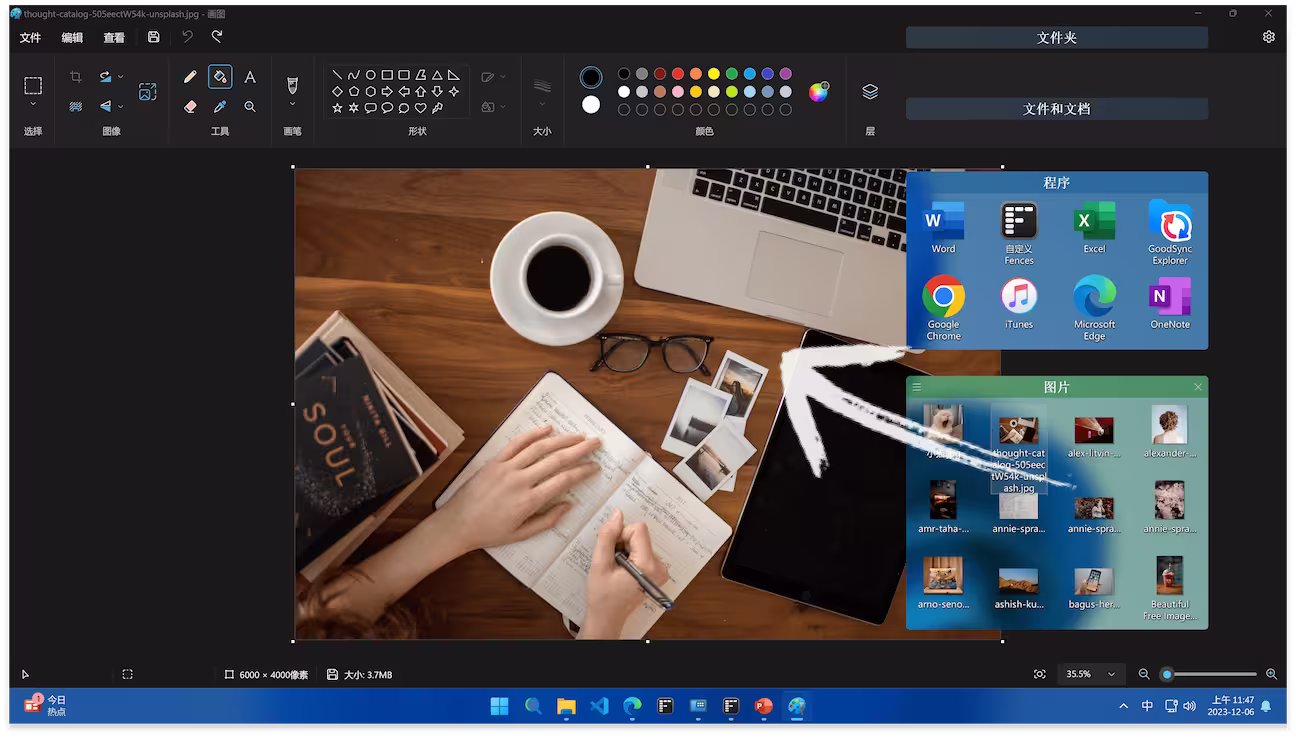Select ashish-ku image in 图片 fence
Screen dimensions: 1296x738
click(x=1019, y=588)
